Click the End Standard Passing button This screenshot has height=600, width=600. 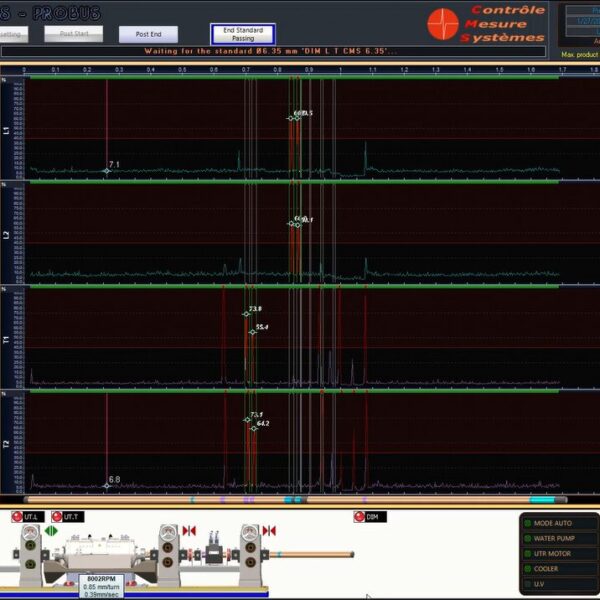pos(243,34)
